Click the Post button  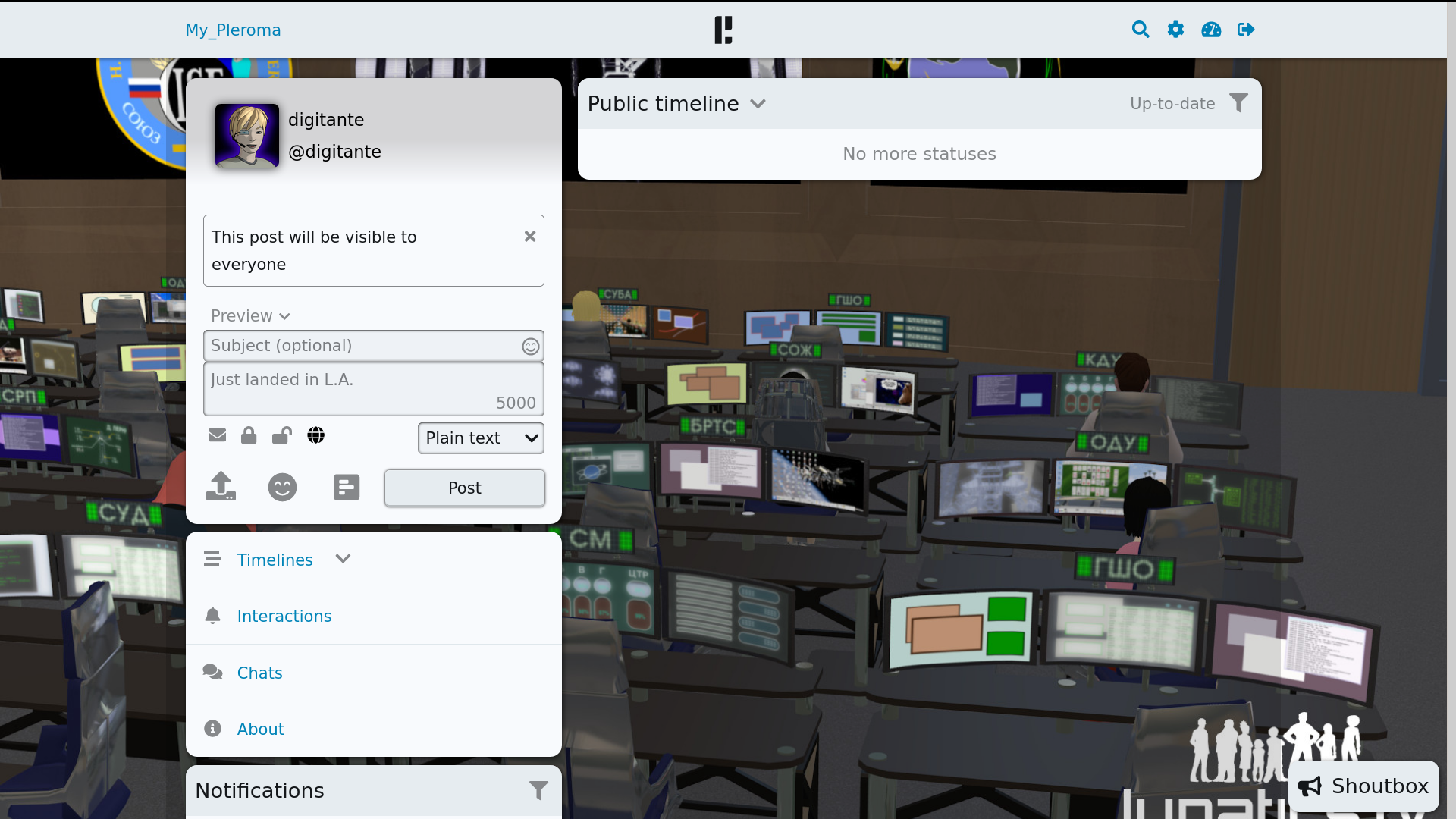pyautogui.click(x=464, y=488)
